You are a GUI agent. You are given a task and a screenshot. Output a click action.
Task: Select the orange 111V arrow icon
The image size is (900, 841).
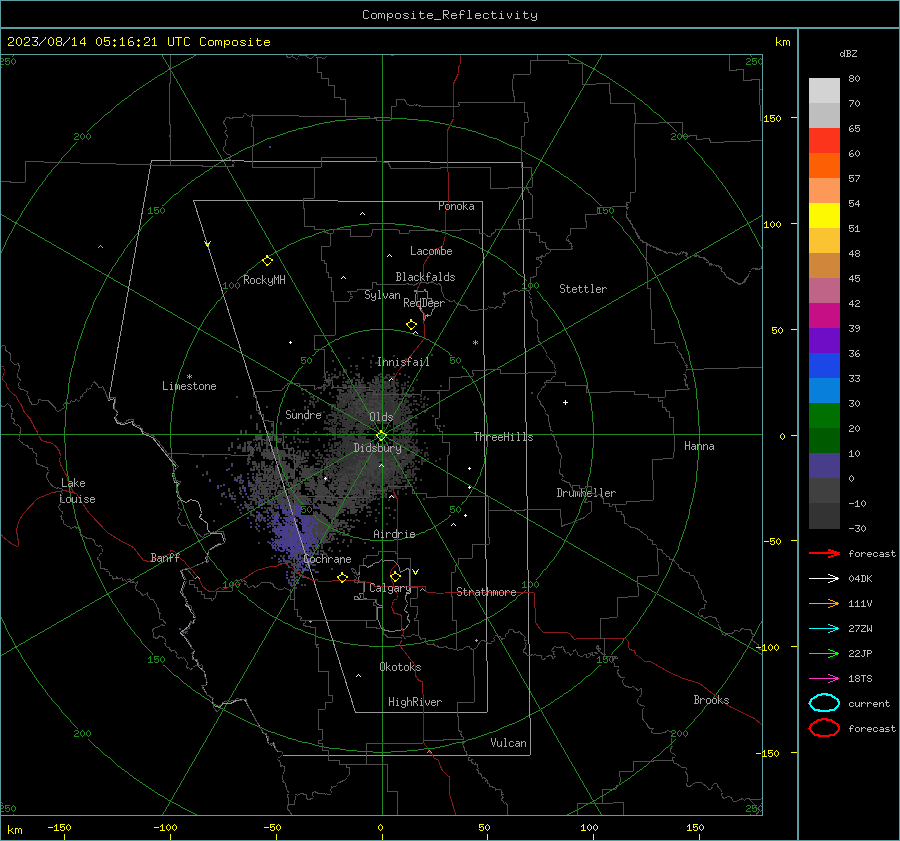(824, 603)
